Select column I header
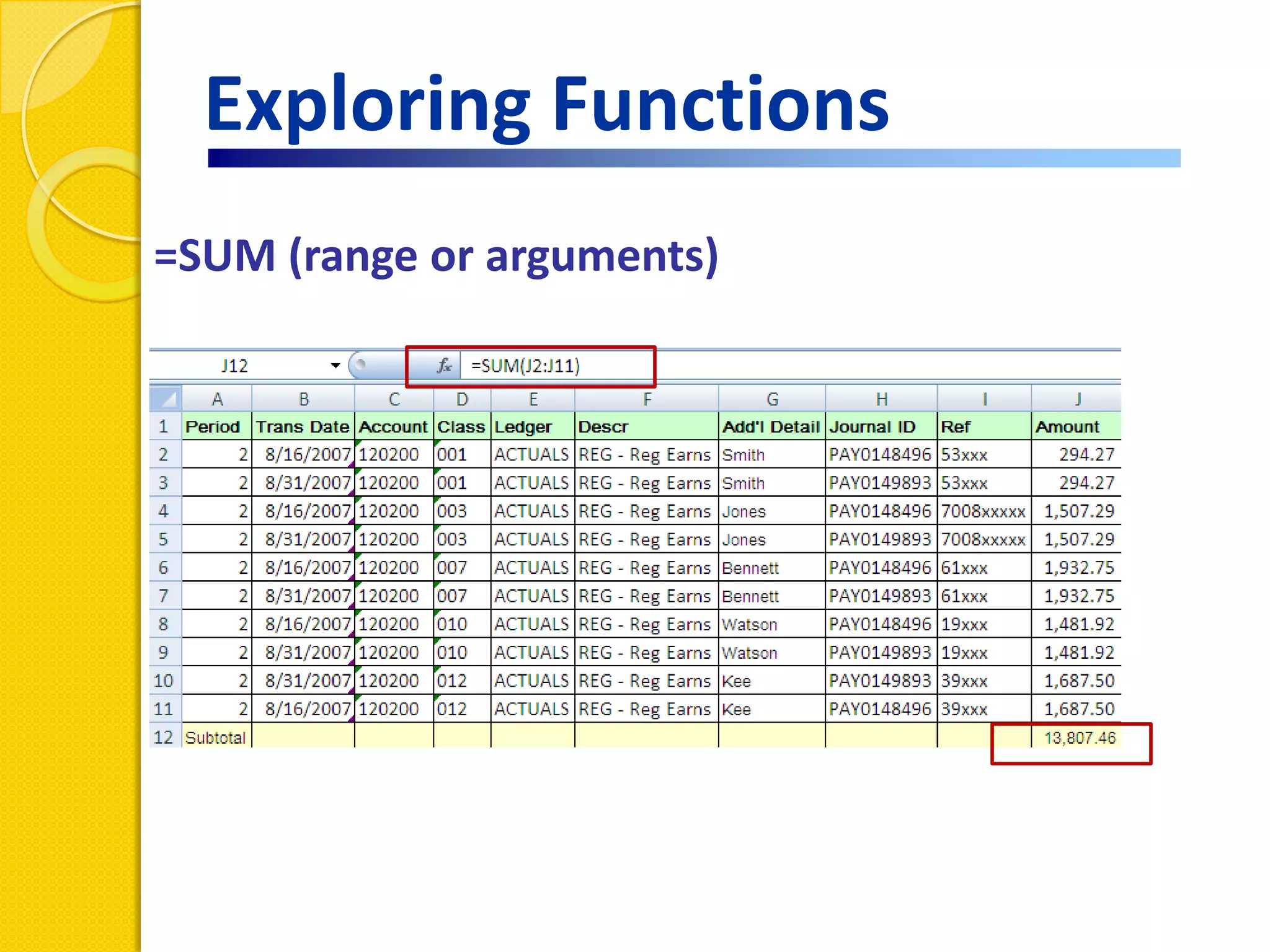This screenshot has width=1270, height=952. click(984, 399)
